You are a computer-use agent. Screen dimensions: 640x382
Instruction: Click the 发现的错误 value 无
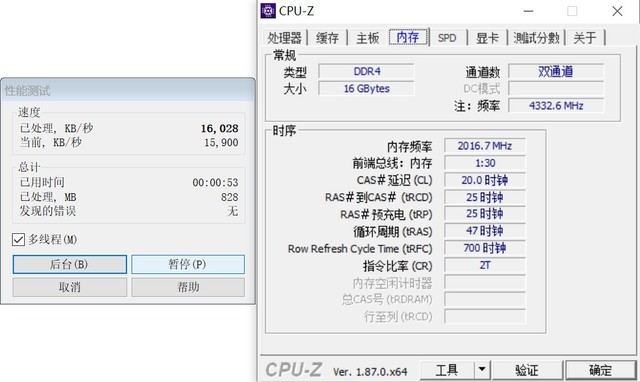[233, 211]
